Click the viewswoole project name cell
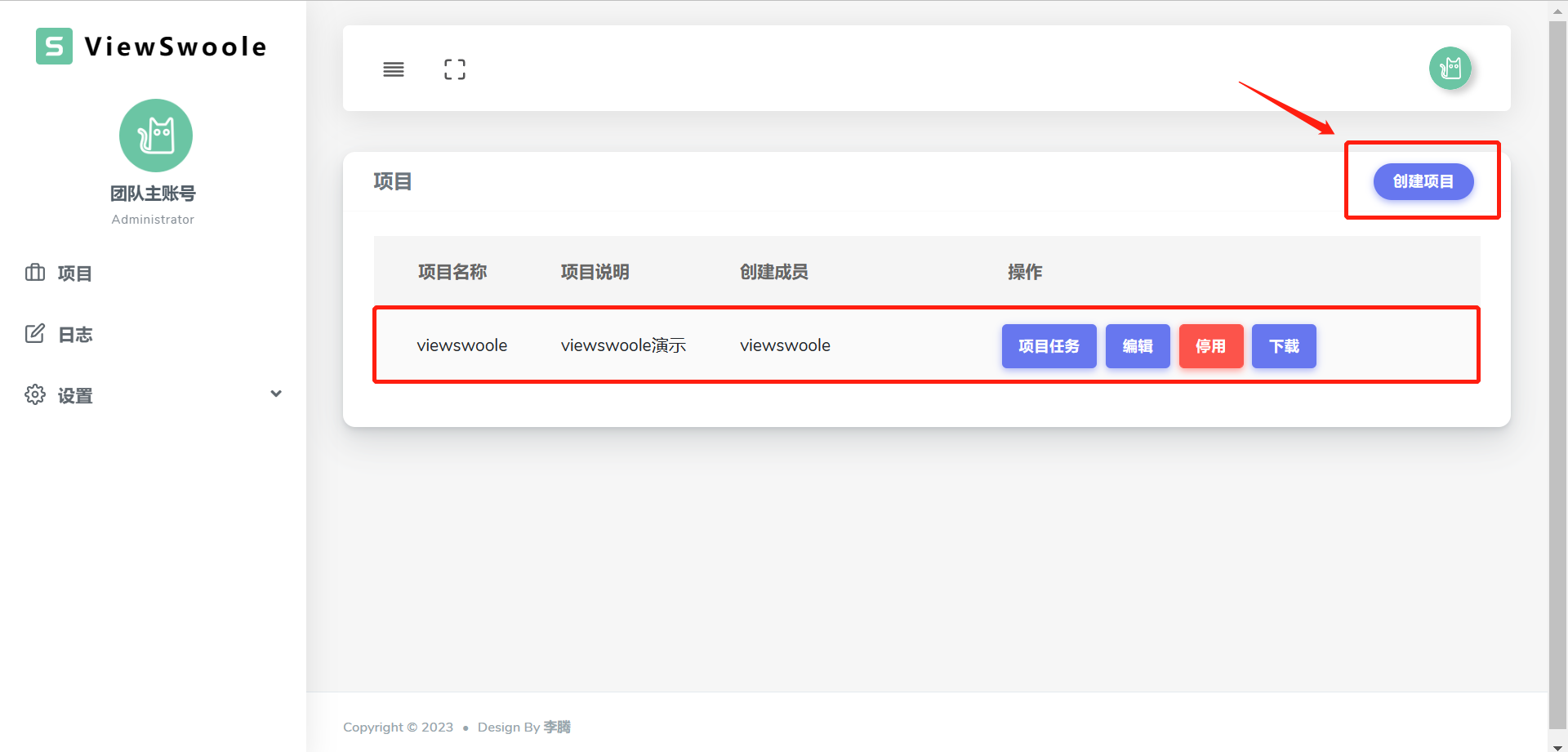 point(462,345)
